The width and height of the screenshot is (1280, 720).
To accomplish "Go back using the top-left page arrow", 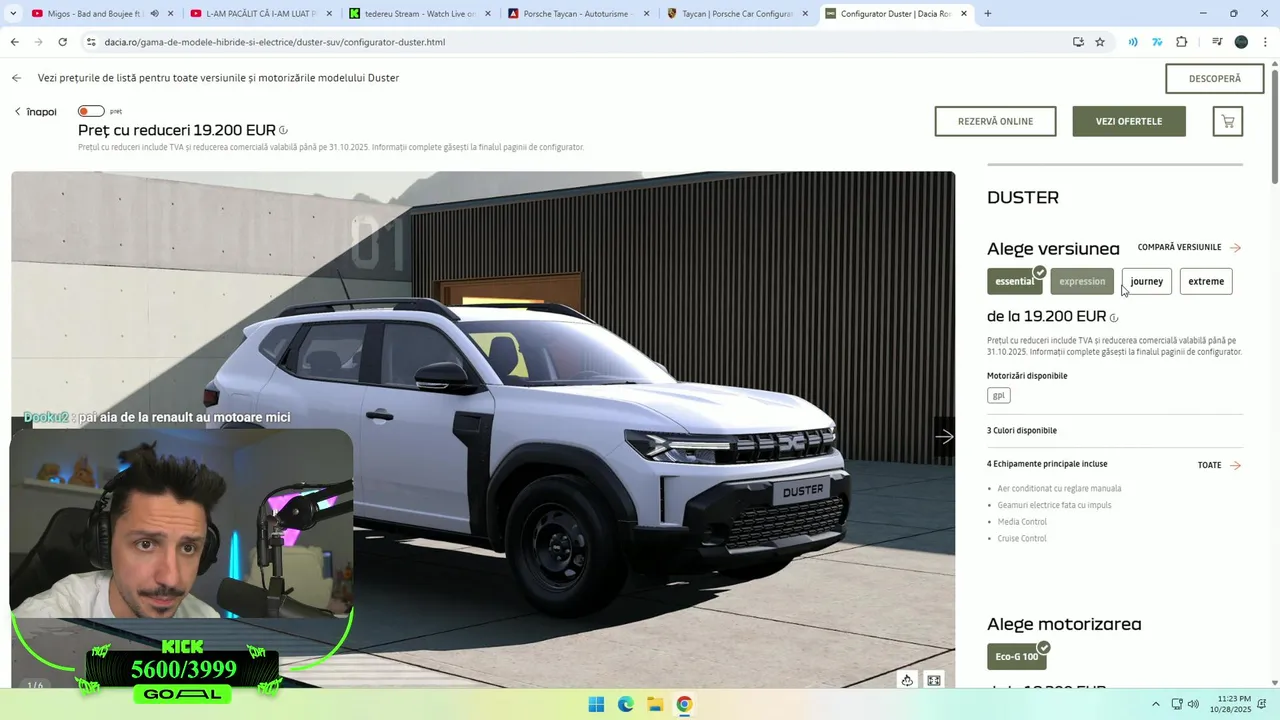I will pyautogui.click(x=16, y=78).
